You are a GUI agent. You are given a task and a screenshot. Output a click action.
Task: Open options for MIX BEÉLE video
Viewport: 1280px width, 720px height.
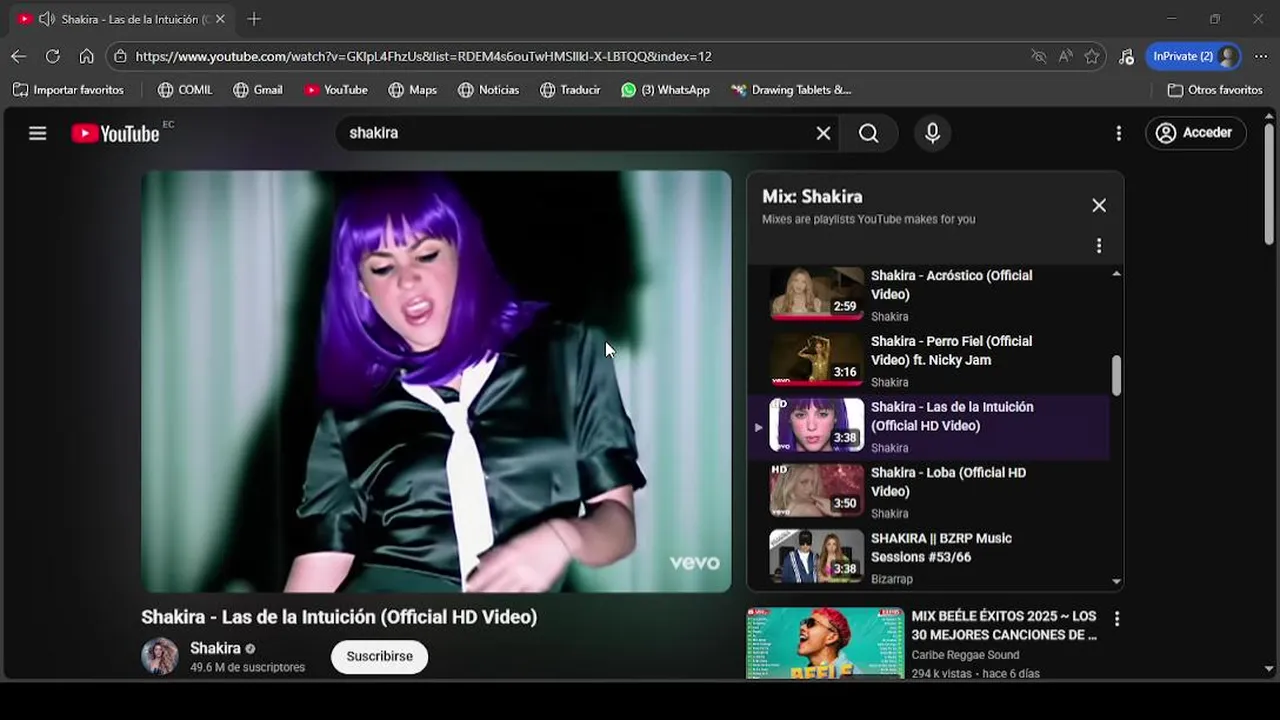[1116, 619]
